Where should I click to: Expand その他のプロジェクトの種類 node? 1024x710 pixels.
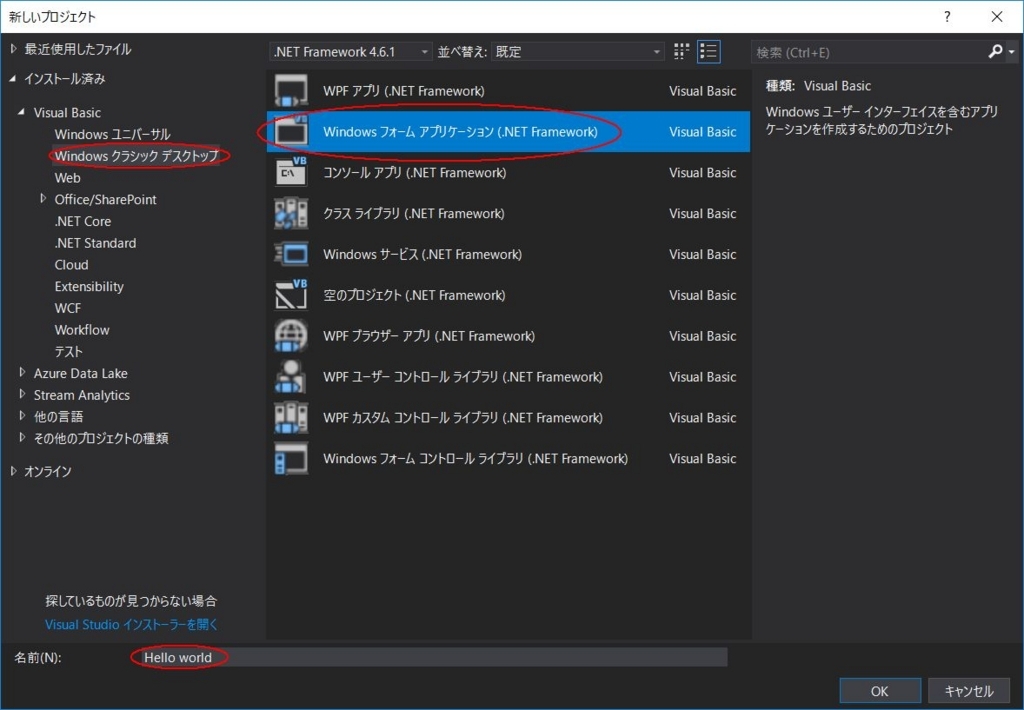[22, 437]
